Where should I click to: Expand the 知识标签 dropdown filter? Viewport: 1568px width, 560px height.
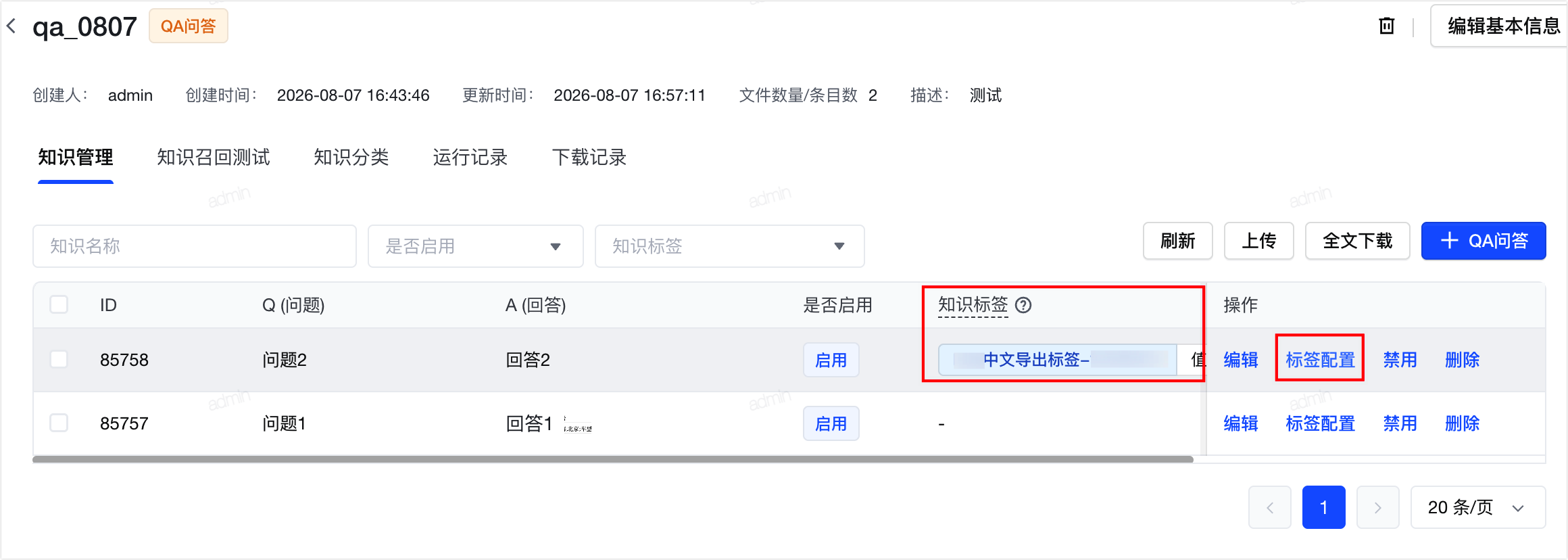(730, 246)
